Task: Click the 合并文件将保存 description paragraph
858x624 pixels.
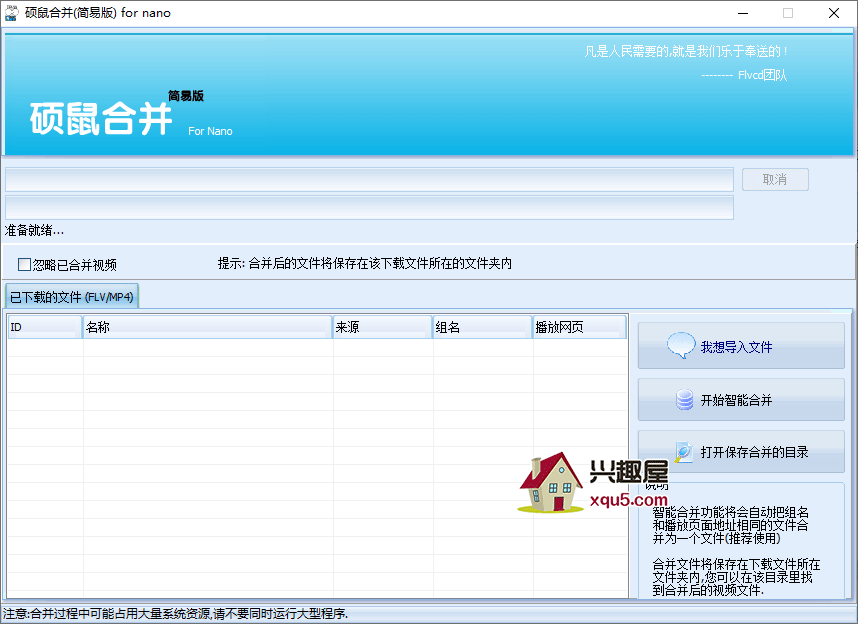Action: [x=736, y=577]
